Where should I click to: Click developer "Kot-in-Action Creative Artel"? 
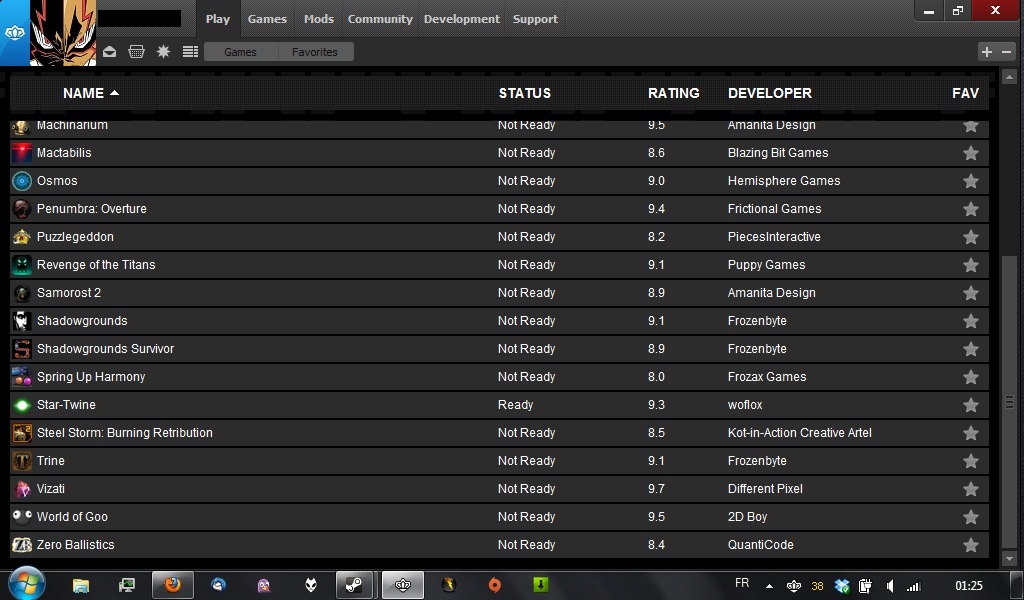click(x=799, y=433)
